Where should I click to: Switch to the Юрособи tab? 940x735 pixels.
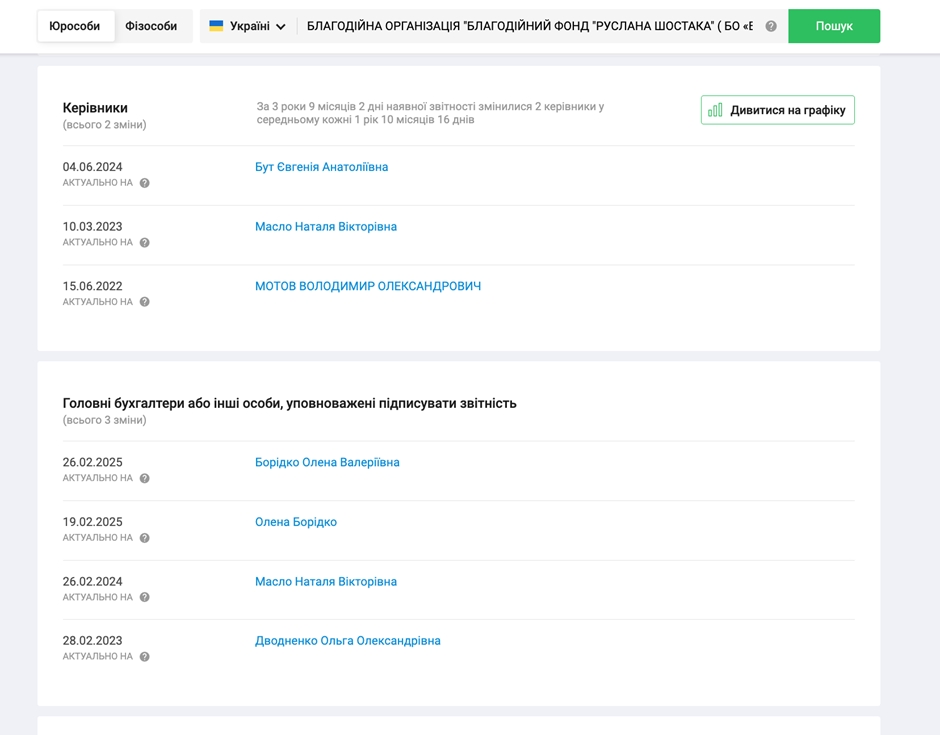(x=75, y=26)
